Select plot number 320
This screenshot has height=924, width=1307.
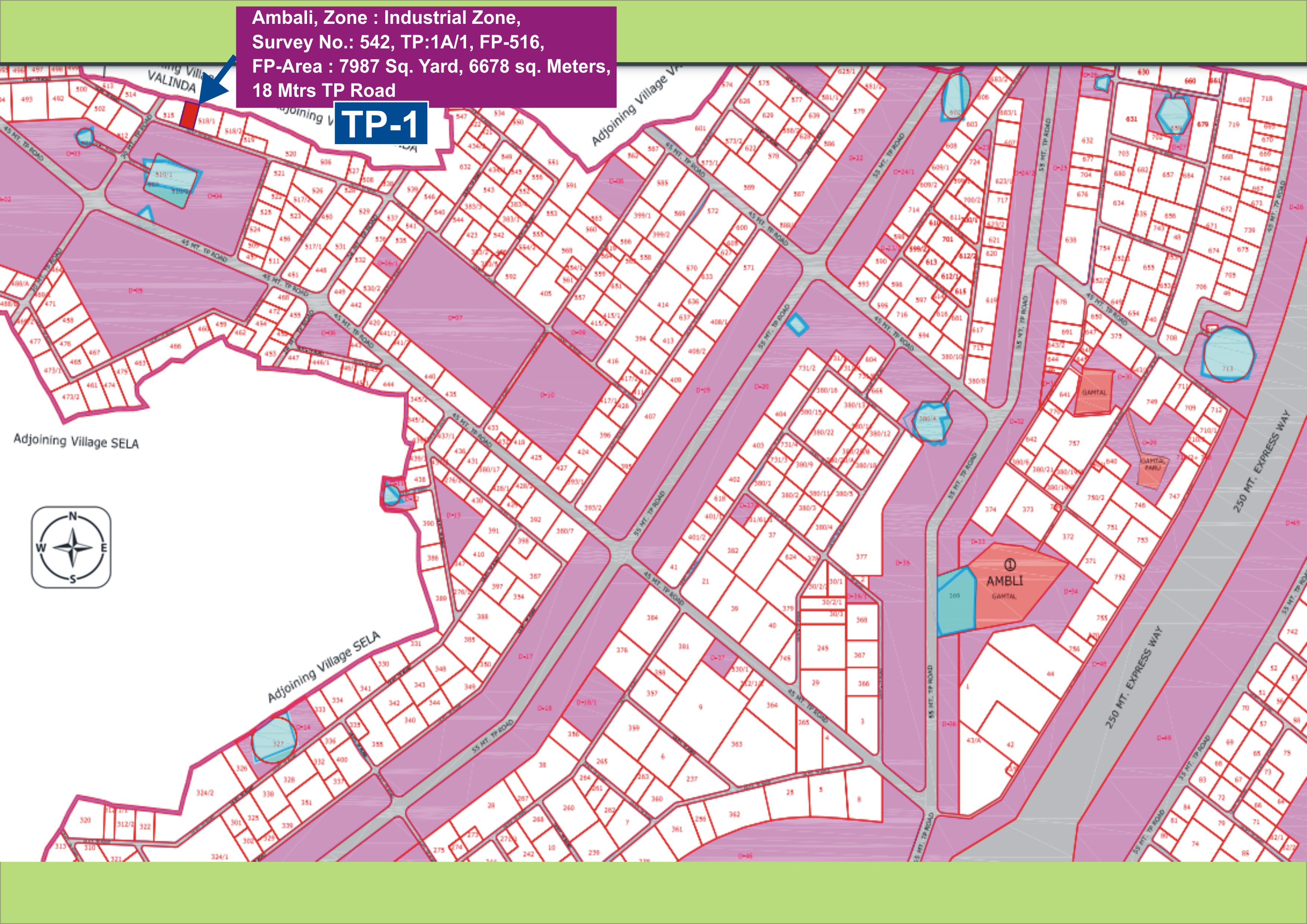pyautogui.click(x=85, y=820)
